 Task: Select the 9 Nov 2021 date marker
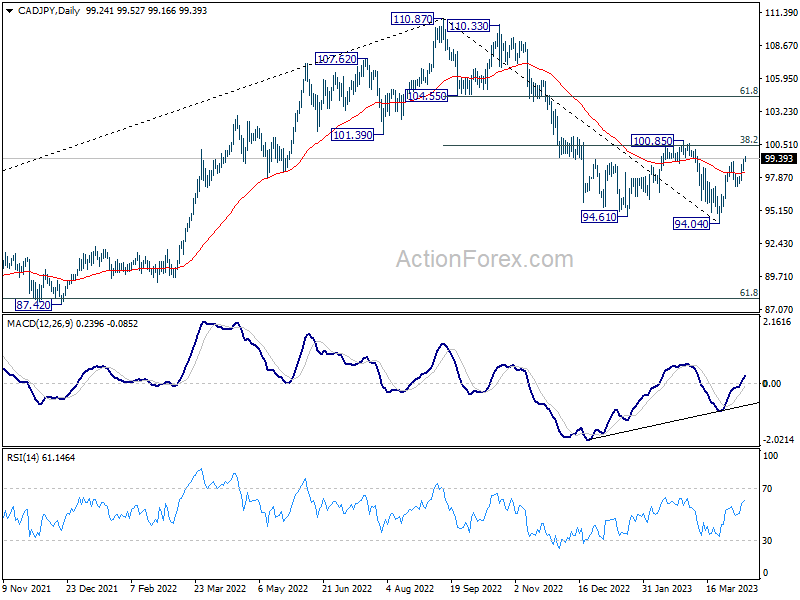pos(26,590)
